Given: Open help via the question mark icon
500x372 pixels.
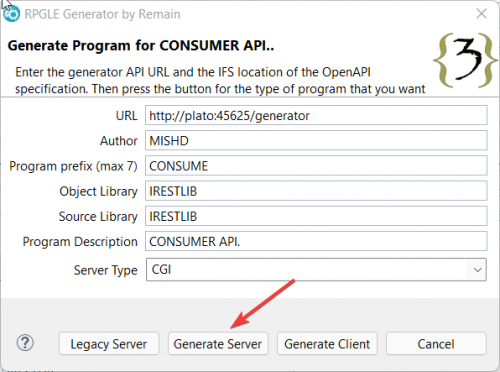Looking at the screenshot, I should pos(25,343).
